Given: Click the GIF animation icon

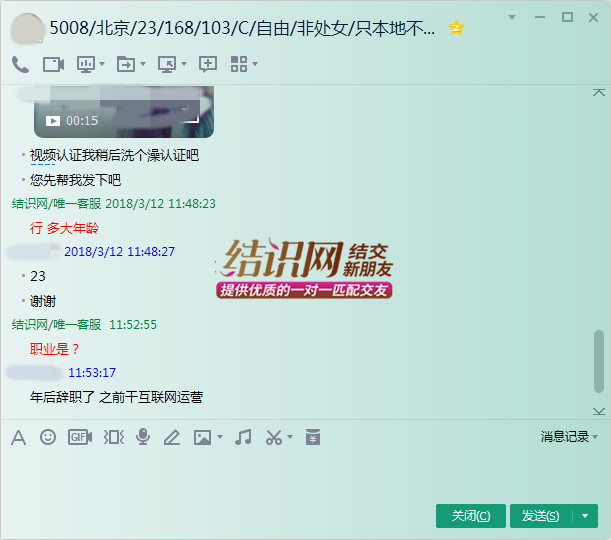Looking at the screenshot, I should 80,437.
